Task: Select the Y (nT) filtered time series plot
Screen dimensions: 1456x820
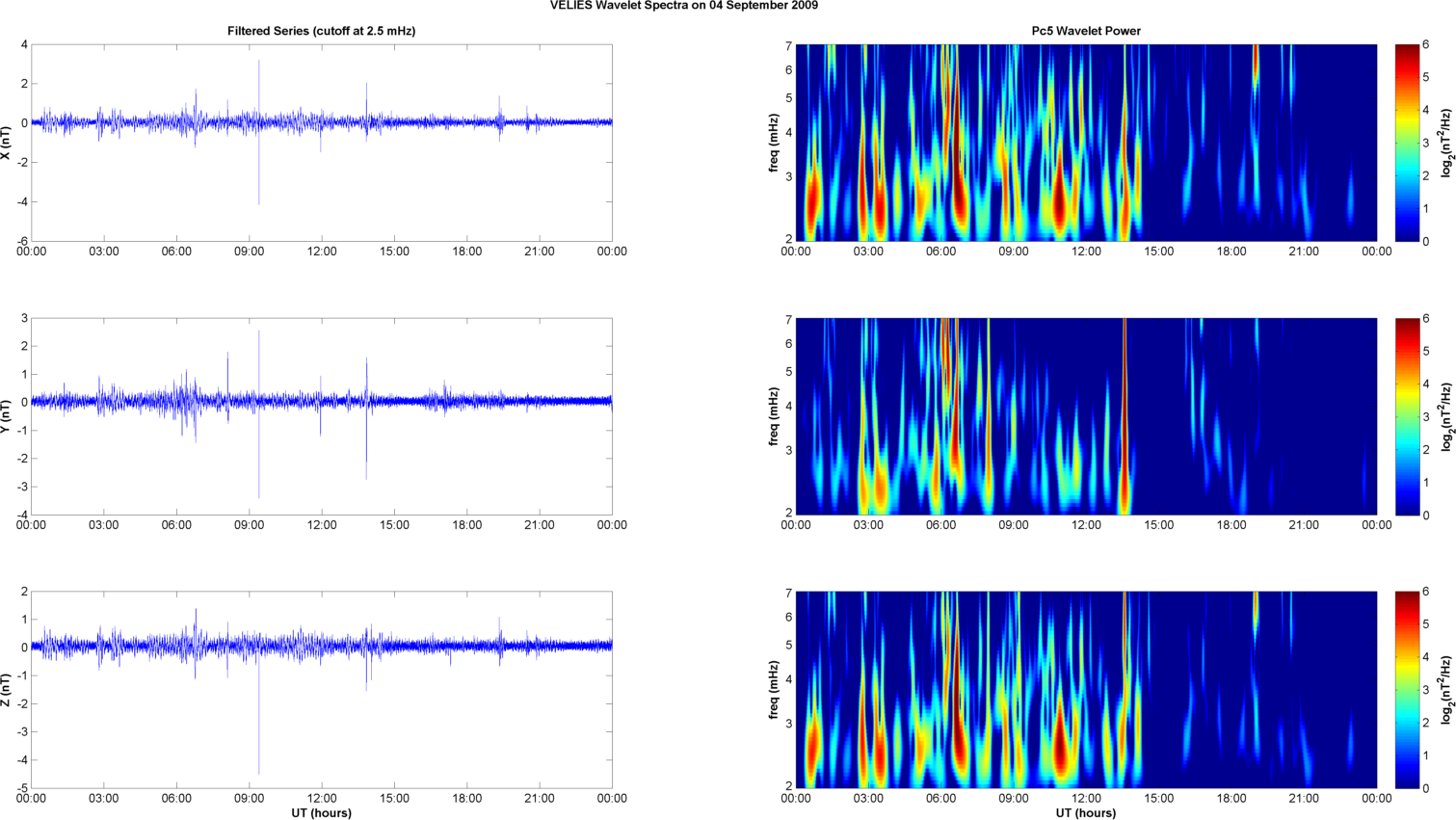Action: (322, 416)
